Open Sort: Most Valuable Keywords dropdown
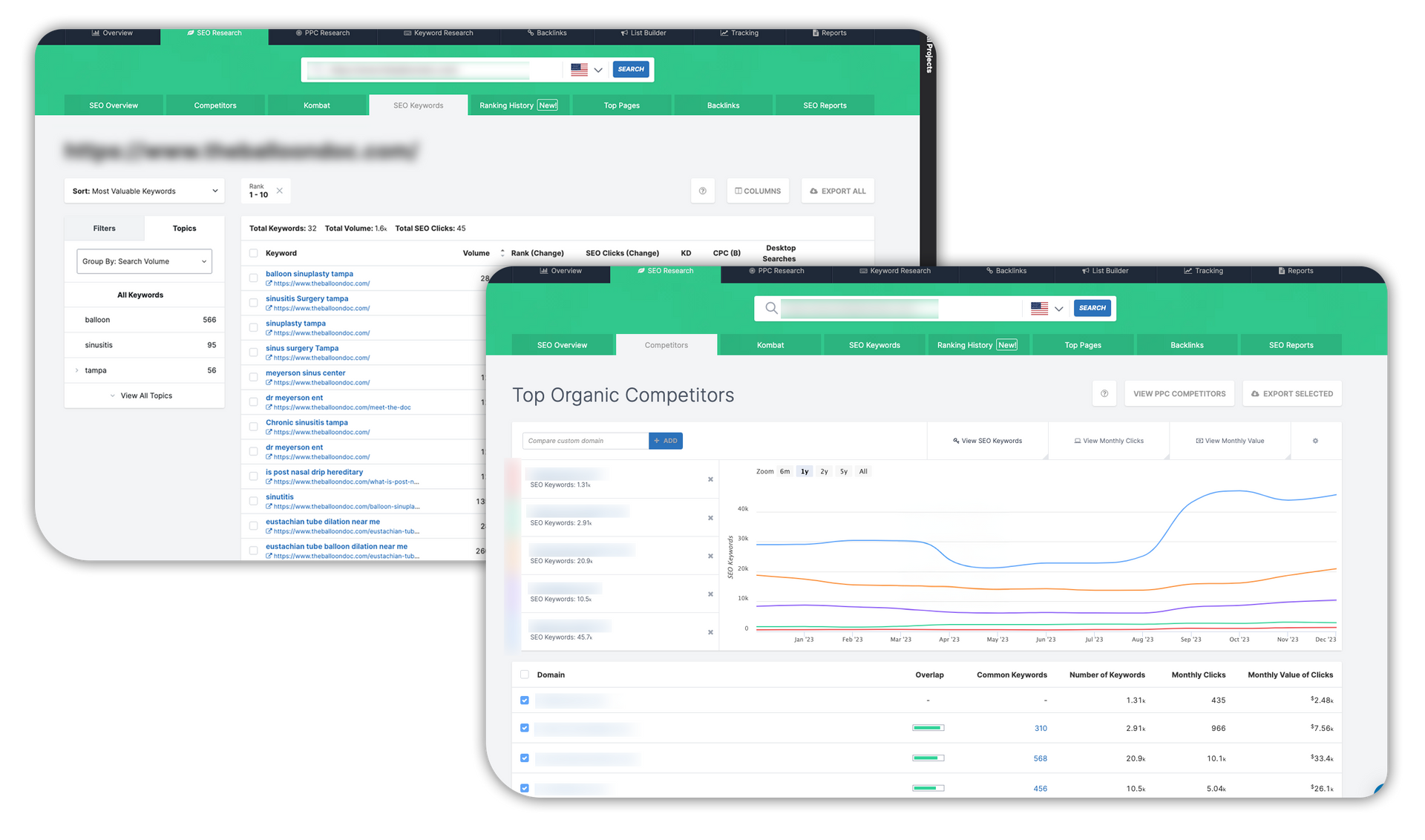Viewport: 1425px width, 840px height. [144, 191]
